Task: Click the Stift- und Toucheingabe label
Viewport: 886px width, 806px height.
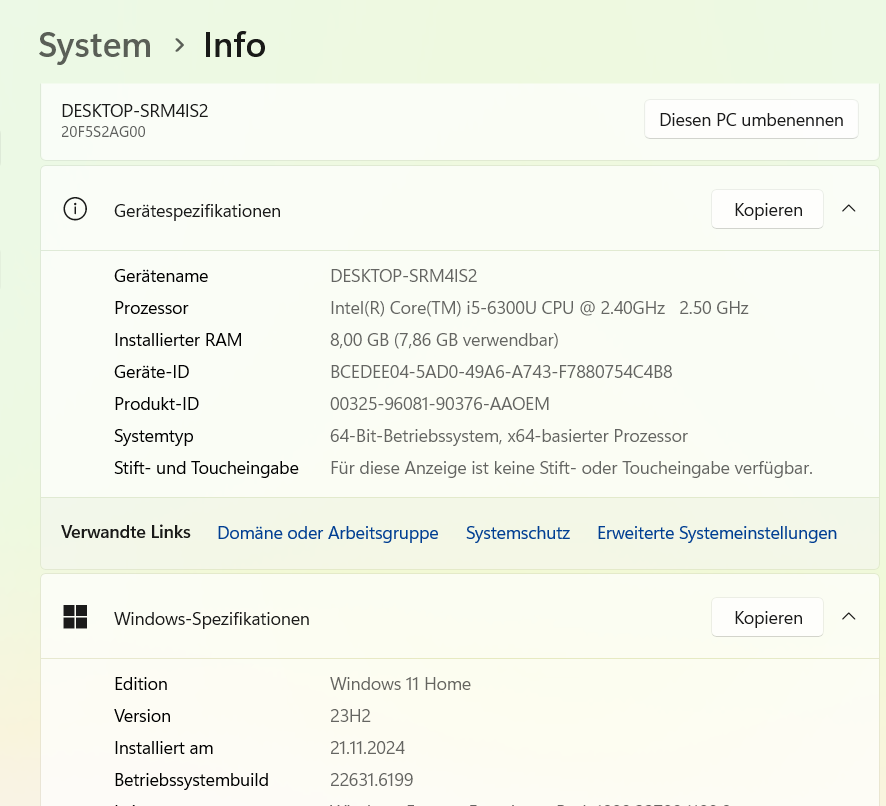Action: (x=206, y=468)
